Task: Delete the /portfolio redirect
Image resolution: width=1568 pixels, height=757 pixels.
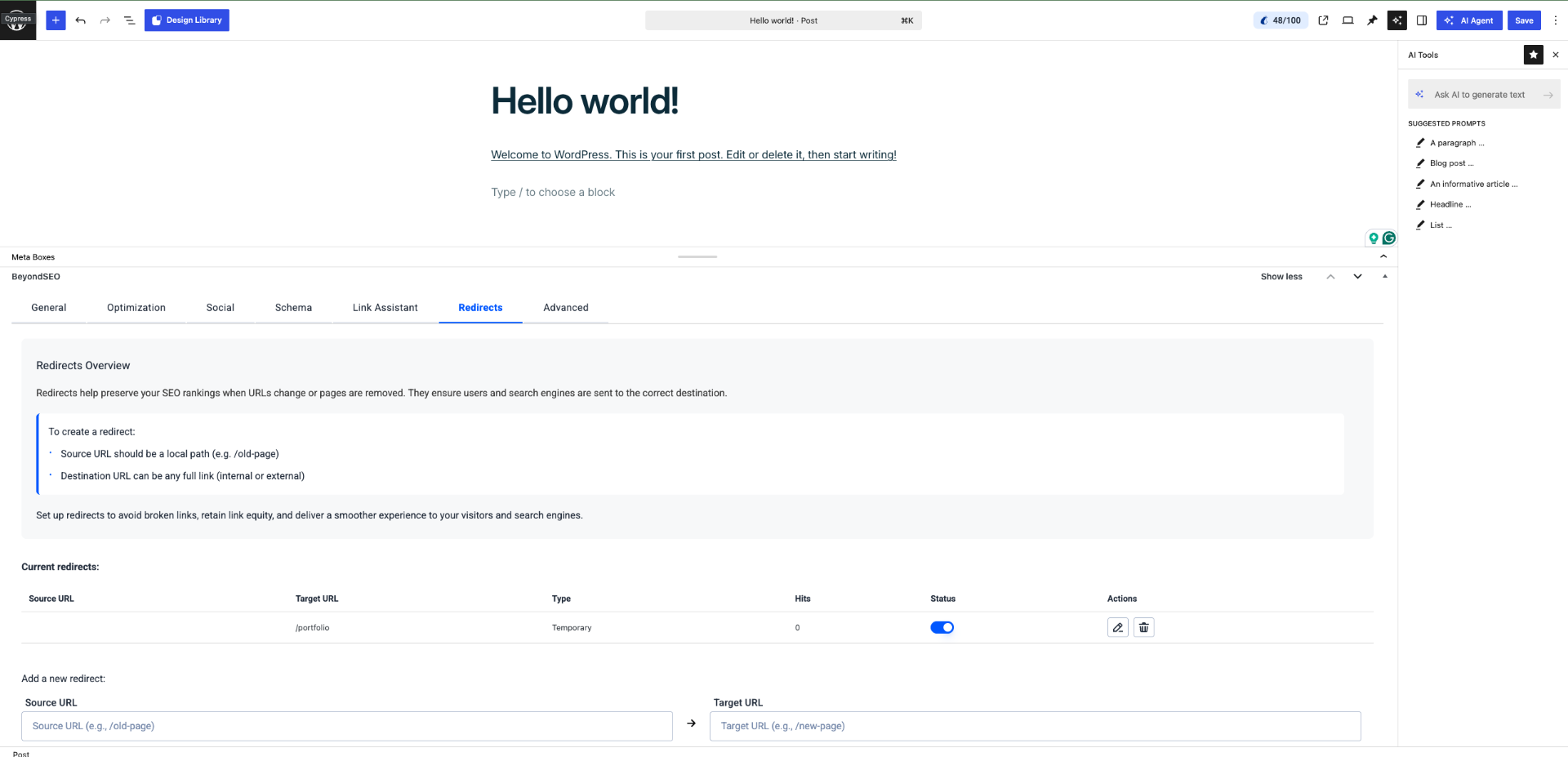Action: (1143, 627)
